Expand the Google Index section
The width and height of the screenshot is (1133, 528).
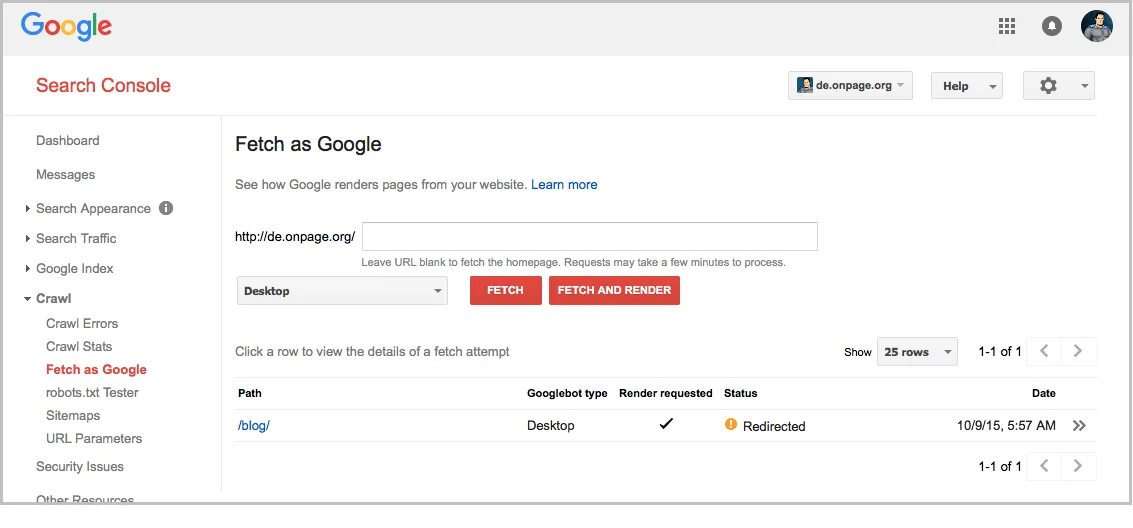[x=74, y=268]
